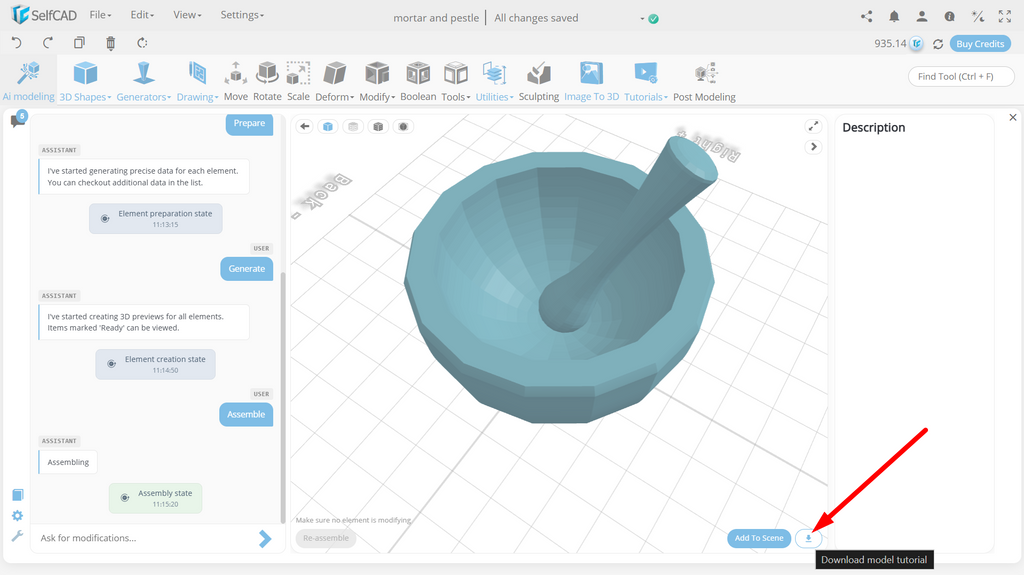
Task: Click the undo arrow icon
Action: tap(16, 43)
